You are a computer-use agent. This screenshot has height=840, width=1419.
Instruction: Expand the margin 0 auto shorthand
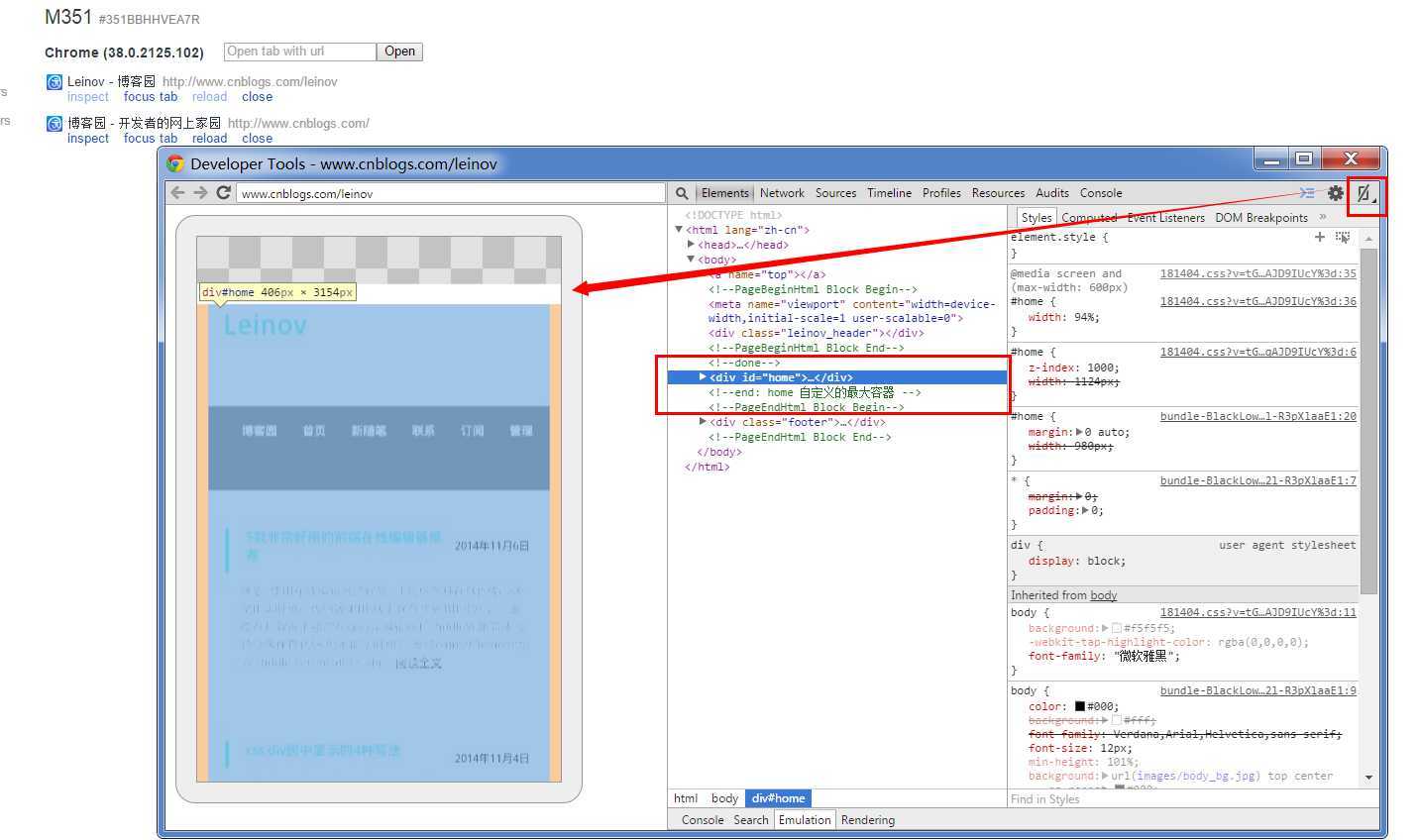click(1080, 432)
